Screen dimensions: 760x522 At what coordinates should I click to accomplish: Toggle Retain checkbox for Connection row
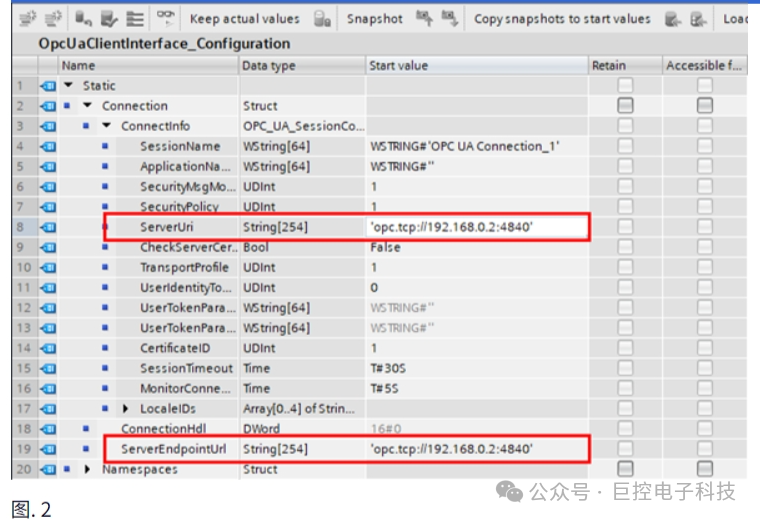625,106
